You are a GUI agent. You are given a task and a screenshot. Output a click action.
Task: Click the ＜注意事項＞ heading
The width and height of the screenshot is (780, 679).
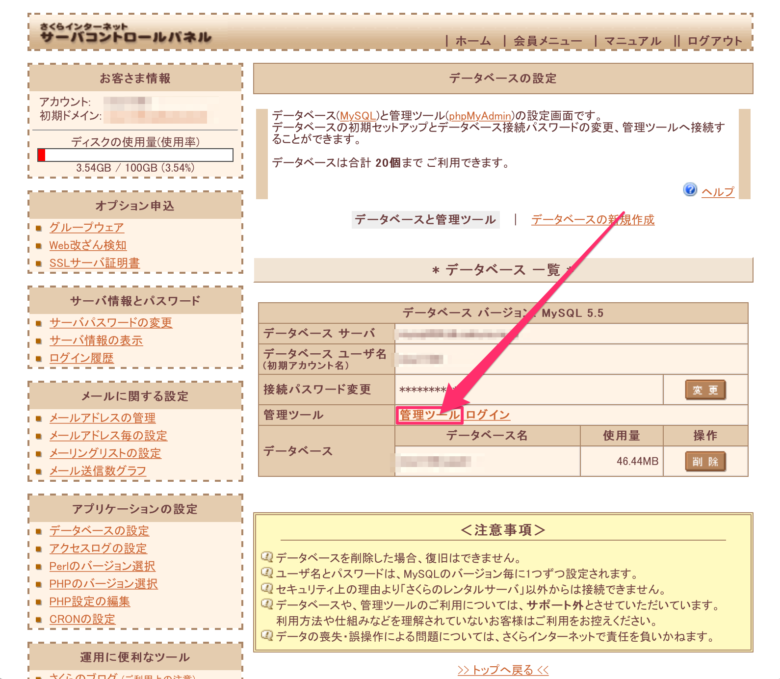pyautogui.click(x=503, y=530)
